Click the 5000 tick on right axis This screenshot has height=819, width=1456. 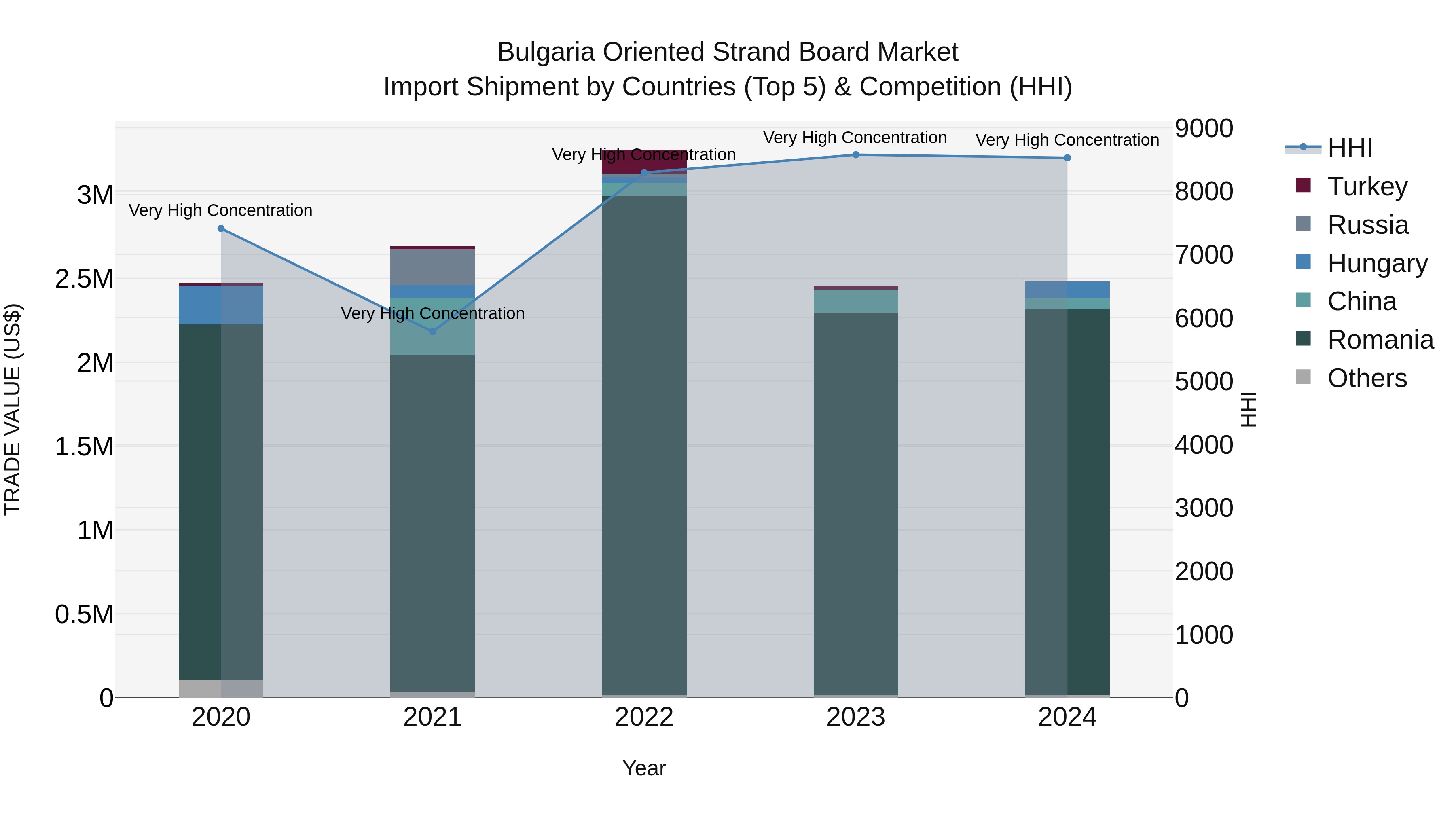point(1204,381)
